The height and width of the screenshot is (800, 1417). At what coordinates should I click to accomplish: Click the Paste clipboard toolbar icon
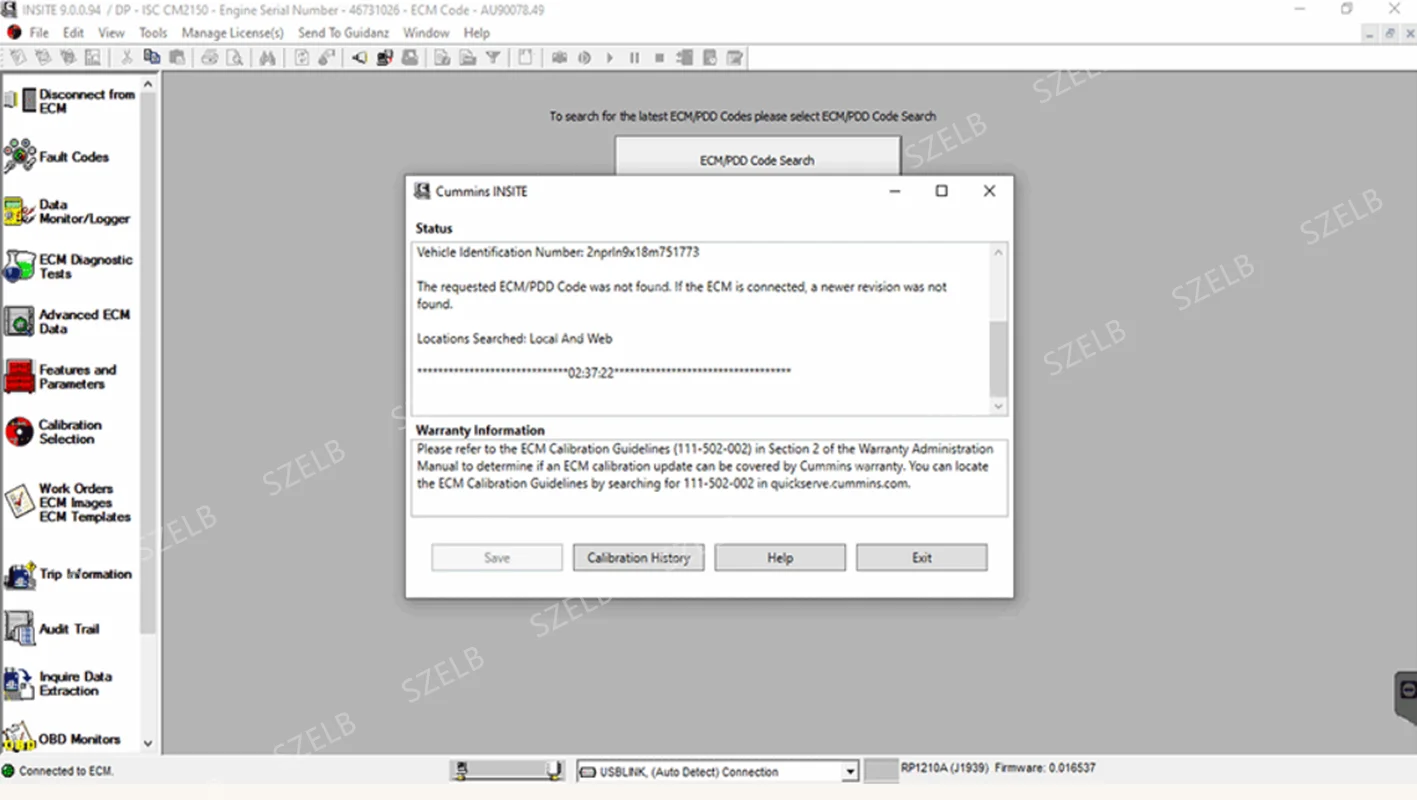click(x=177, y=58)
